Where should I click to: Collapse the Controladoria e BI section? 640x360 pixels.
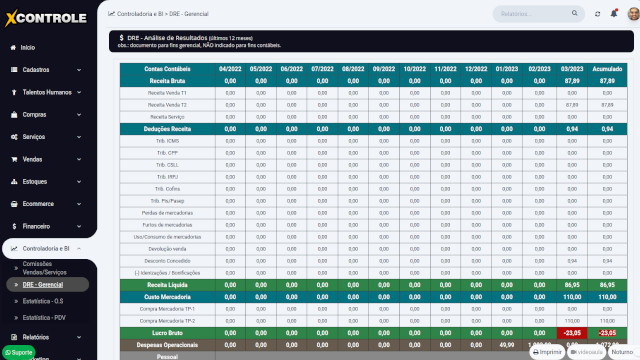(79, 249)
